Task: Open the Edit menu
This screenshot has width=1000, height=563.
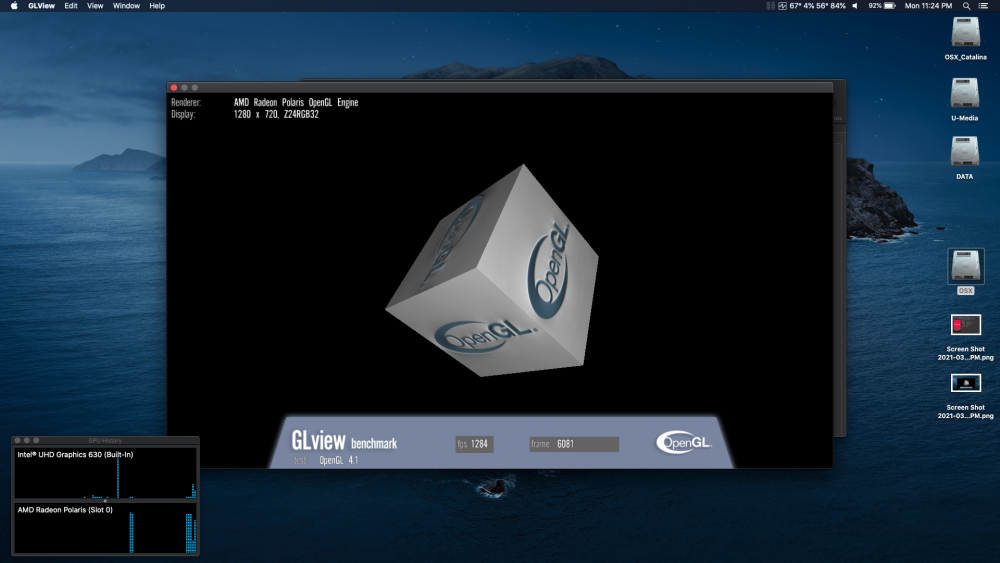Action: click(x=71, y=6)
